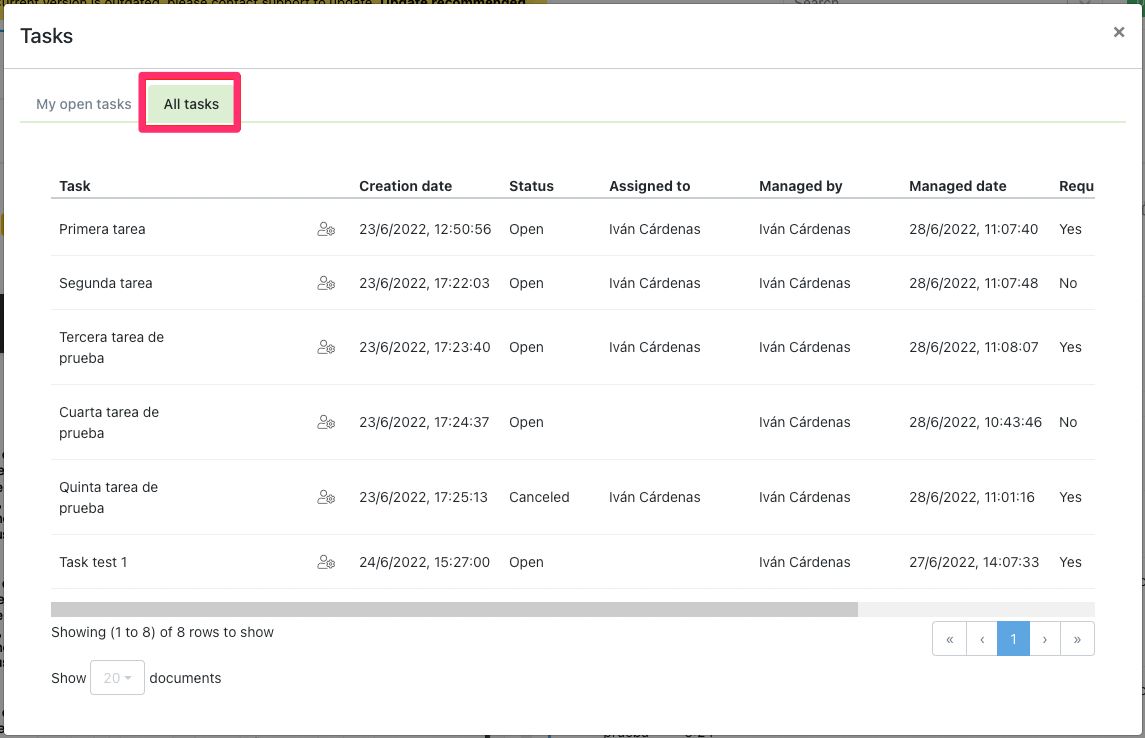Select page 1 in pagination
This screenshot has height=738, width=1145.
(1013, 639)
